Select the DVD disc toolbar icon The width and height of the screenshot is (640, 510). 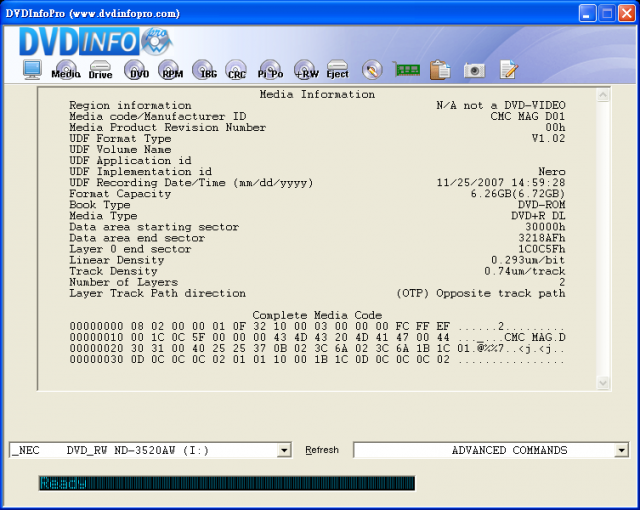tap(136, 70)
